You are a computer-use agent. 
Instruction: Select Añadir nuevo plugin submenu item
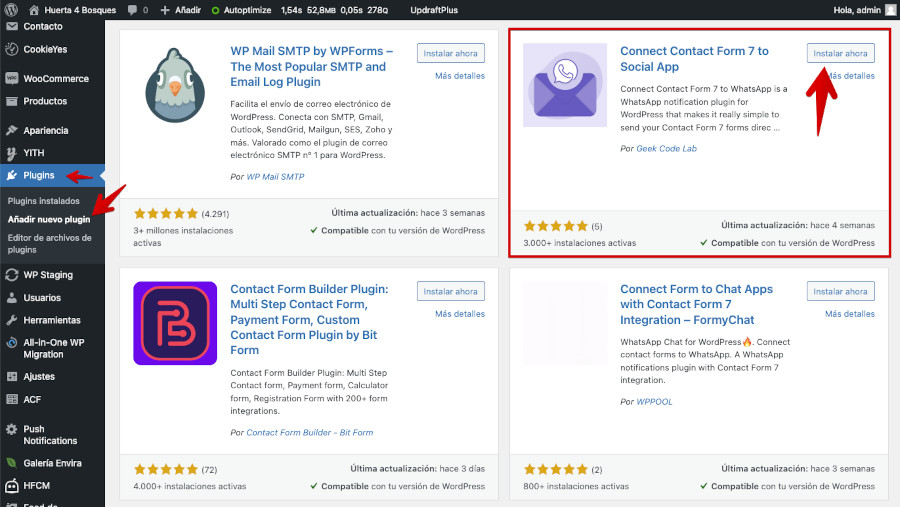pos(49,219)
